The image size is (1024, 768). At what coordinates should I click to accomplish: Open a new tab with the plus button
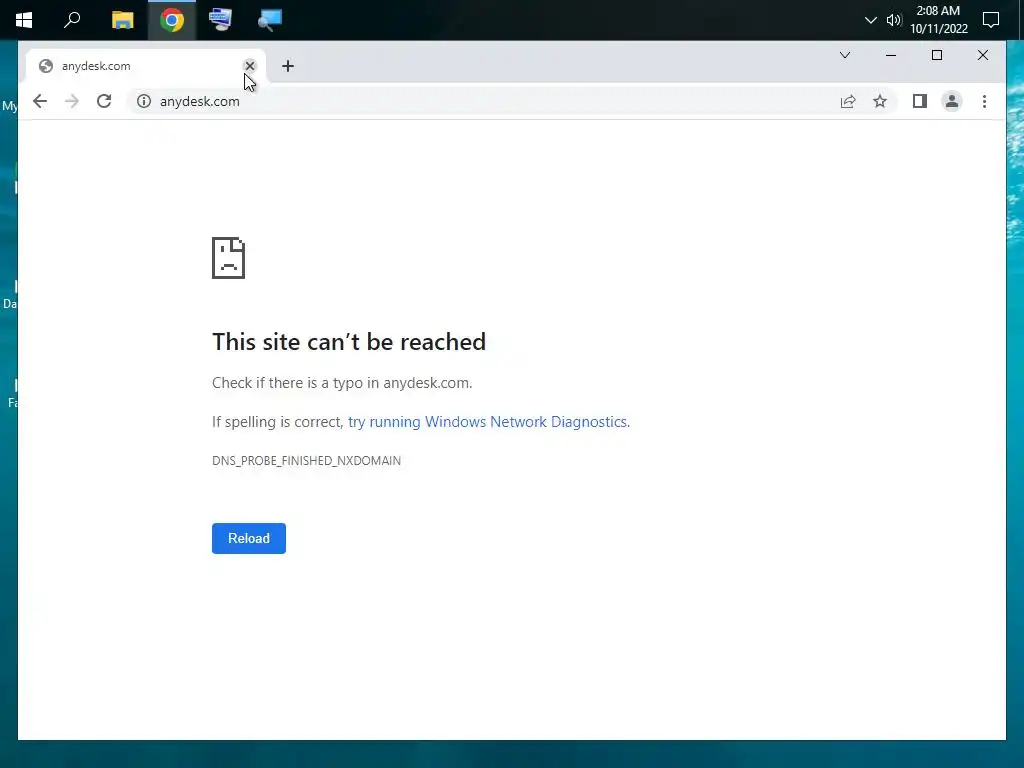pyautogui.click(x=288, y=66)
